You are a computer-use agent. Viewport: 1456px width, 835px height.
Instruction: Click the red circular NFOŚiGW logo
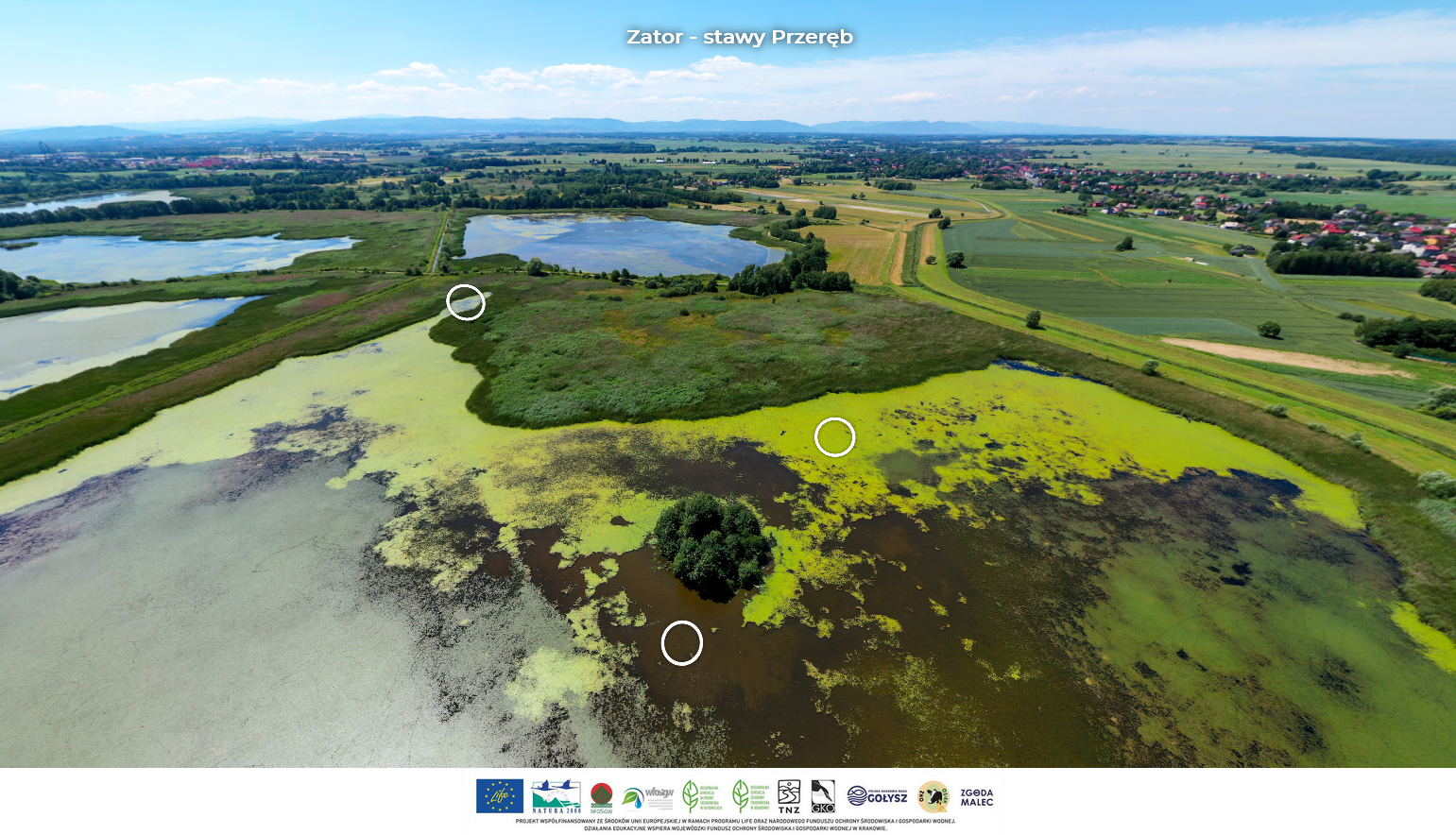point(601,797)
